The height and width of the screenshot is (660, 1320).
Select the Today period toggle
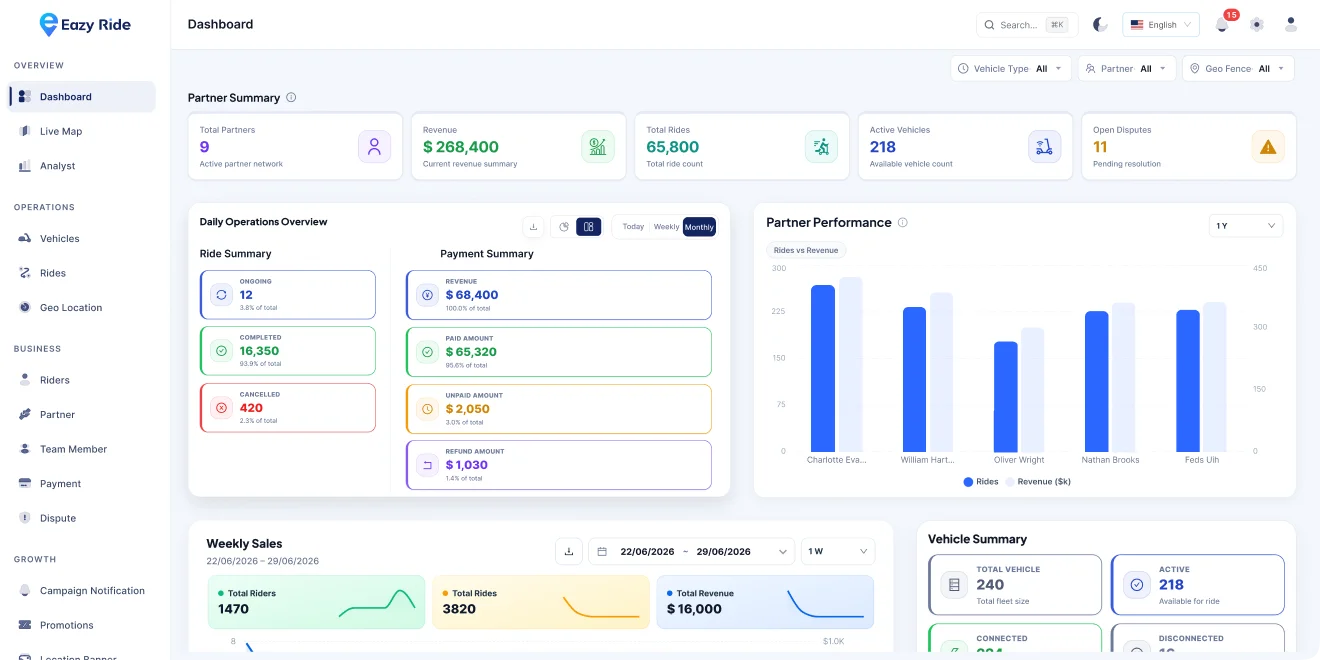[633, 227]
